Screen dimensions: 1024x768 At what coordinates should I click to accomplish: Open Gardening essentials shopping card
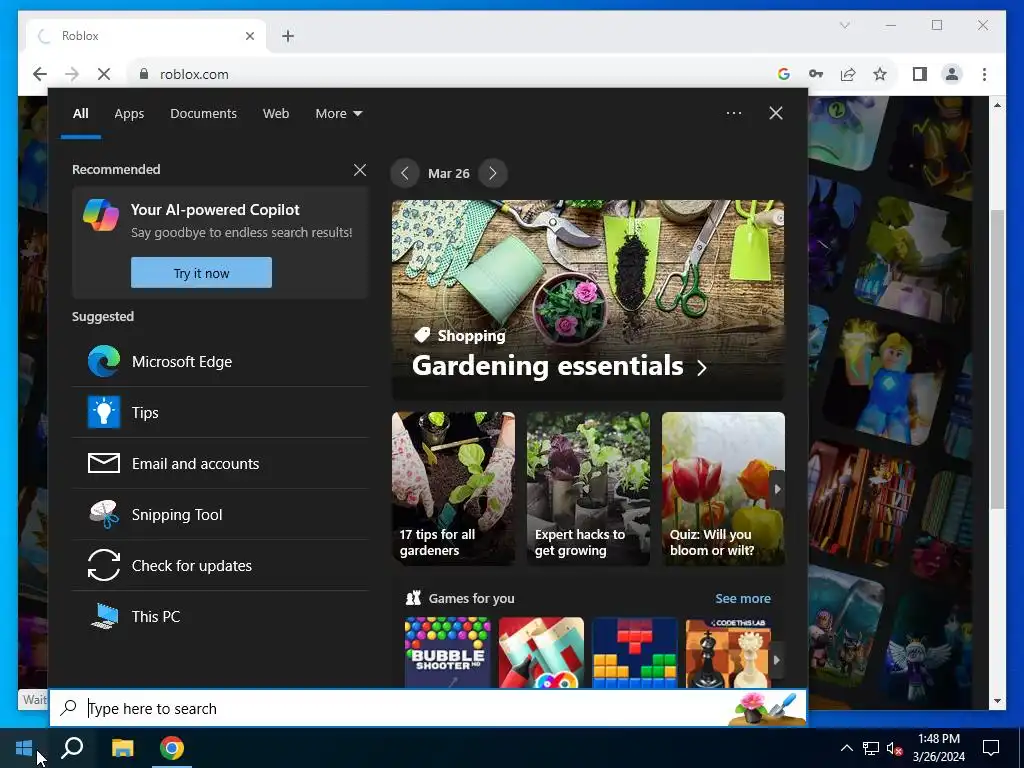tap(588, 300)
